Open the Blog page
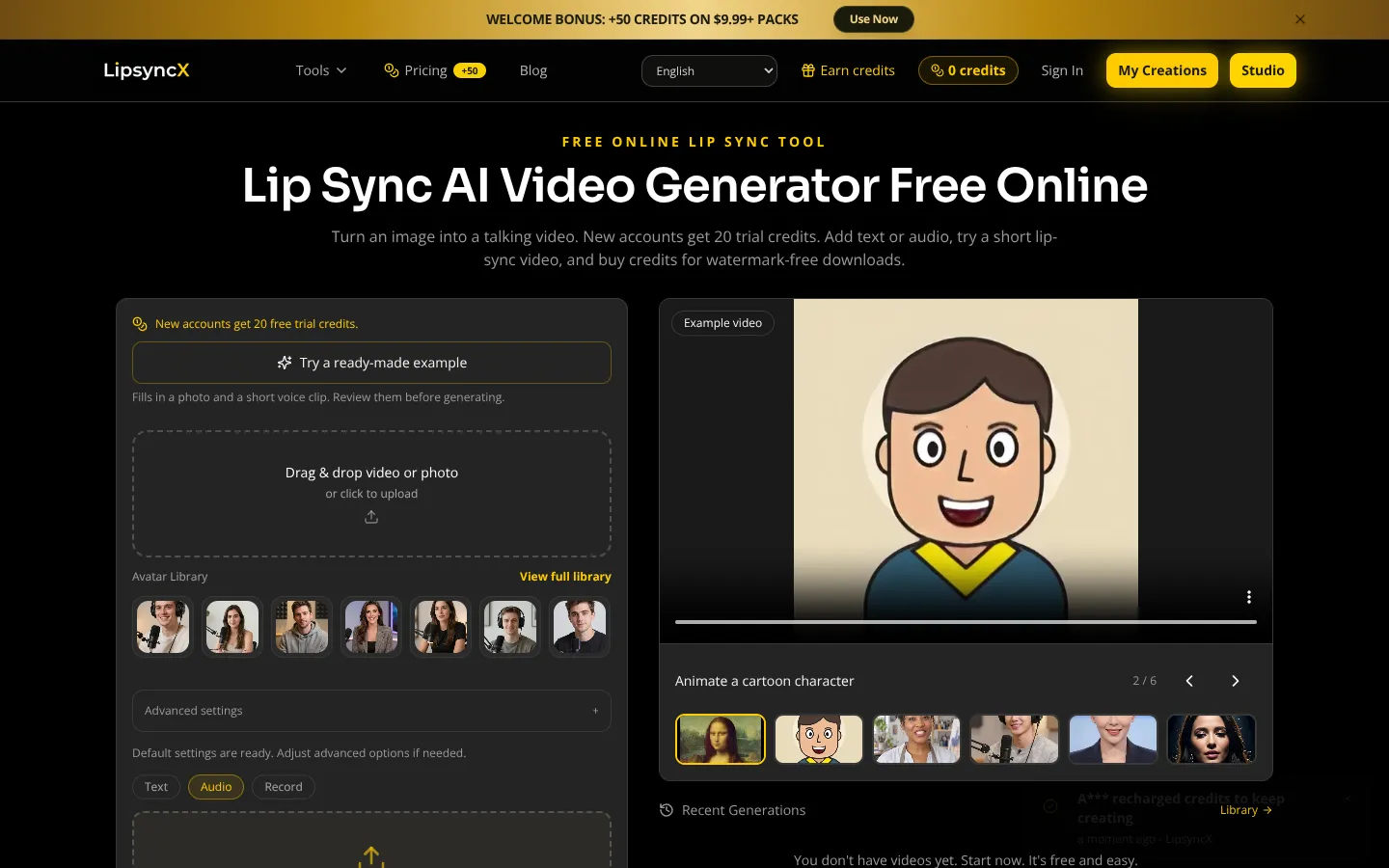Screen dimensions: 1389x868 533,70
